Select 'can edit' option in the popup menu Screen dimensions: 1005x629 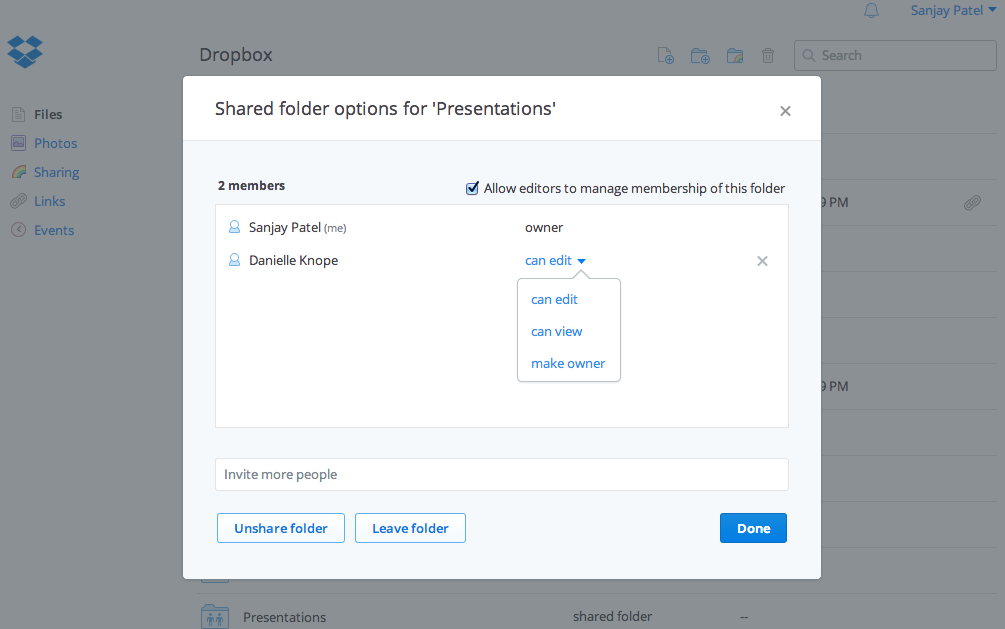554,299
